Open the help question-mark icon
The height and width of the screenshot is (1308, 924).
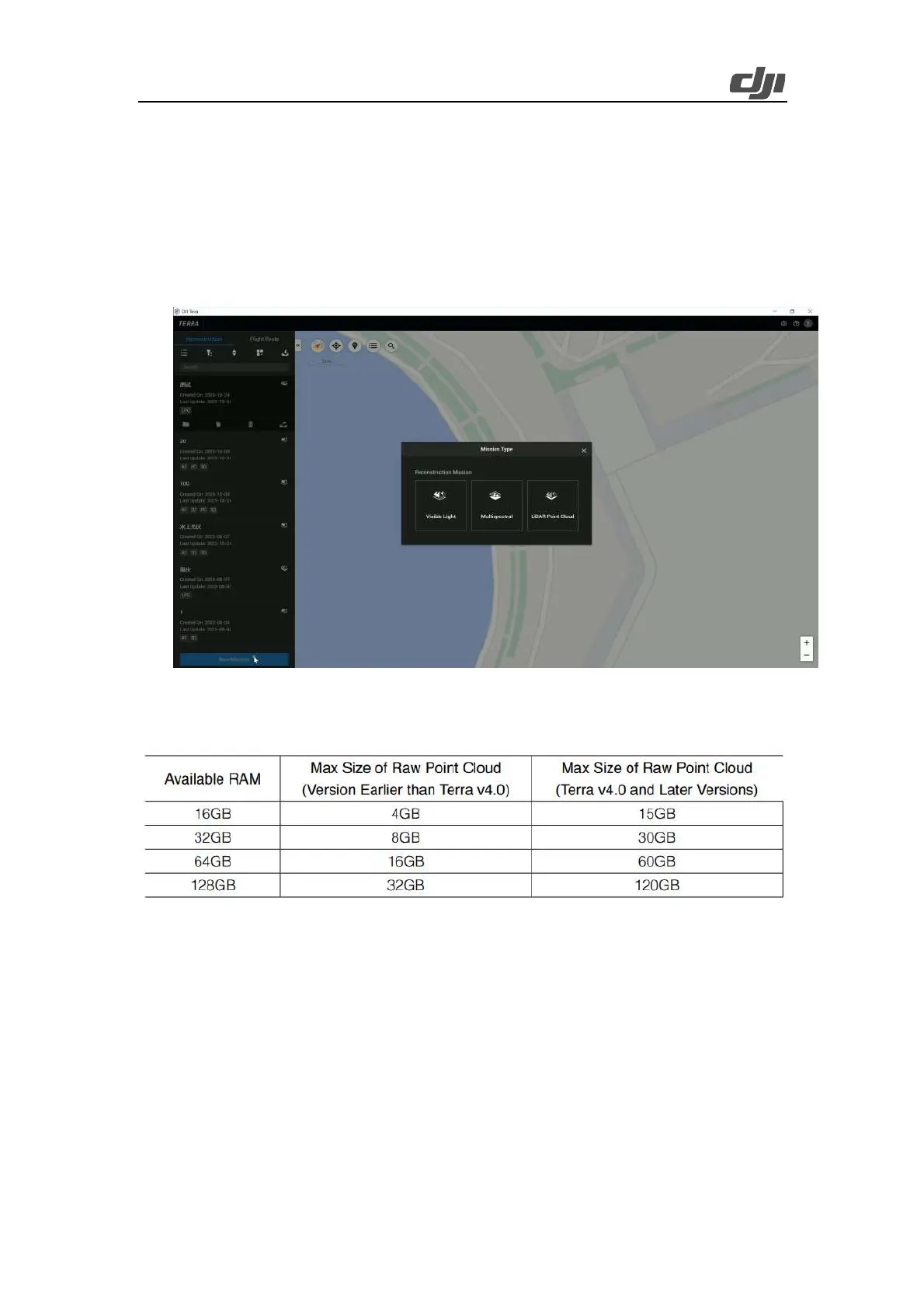click(x=796, y=324)
